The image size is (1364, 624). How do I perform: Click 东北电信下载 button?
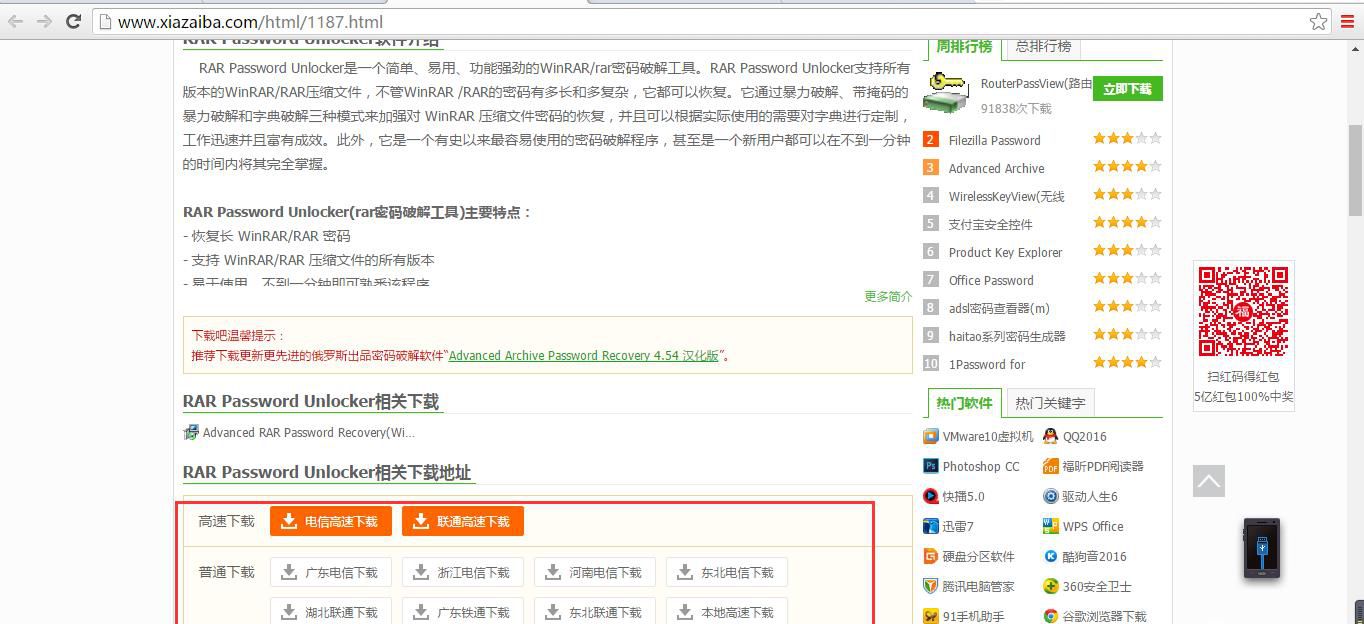click(727, 572)
